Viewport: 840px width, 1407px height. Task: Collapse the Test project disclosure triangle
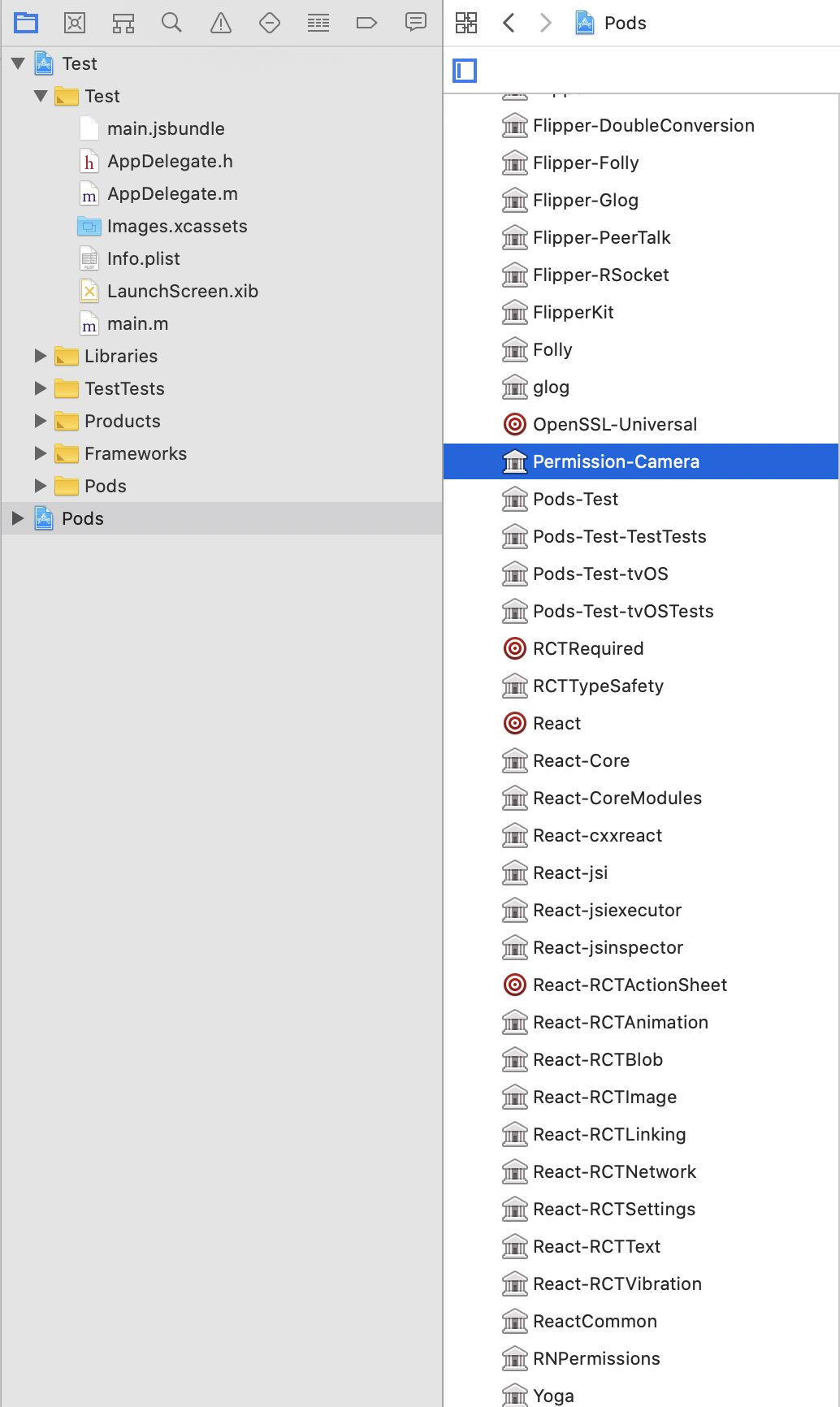click(x=18, y=63)
